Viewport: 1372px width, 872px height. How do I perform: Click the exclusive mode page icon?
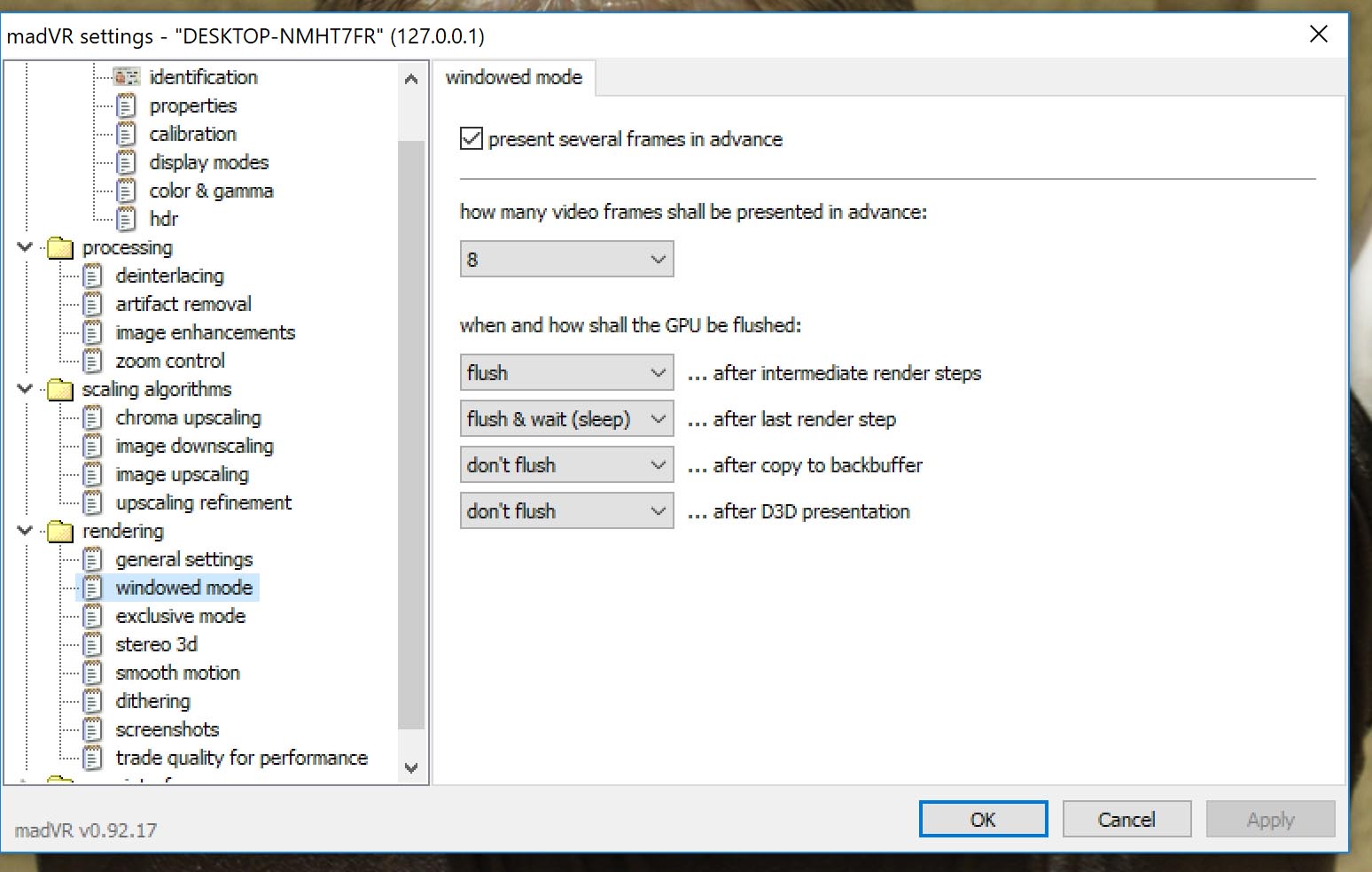click(x=93, y=616)
